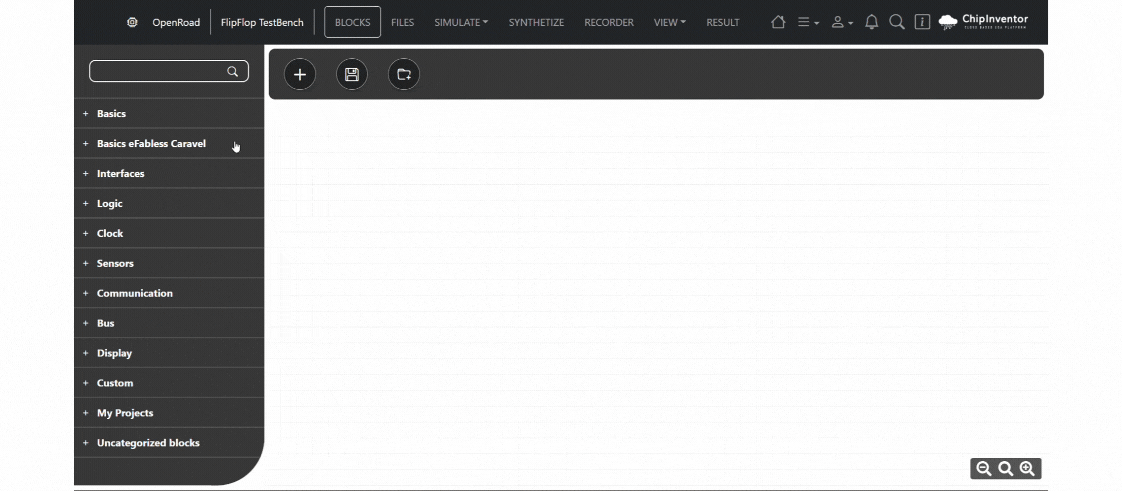1122x491 pixels.
Task: Open the RESULT tab
Action: pyautogui.click(x=723, y=22)
